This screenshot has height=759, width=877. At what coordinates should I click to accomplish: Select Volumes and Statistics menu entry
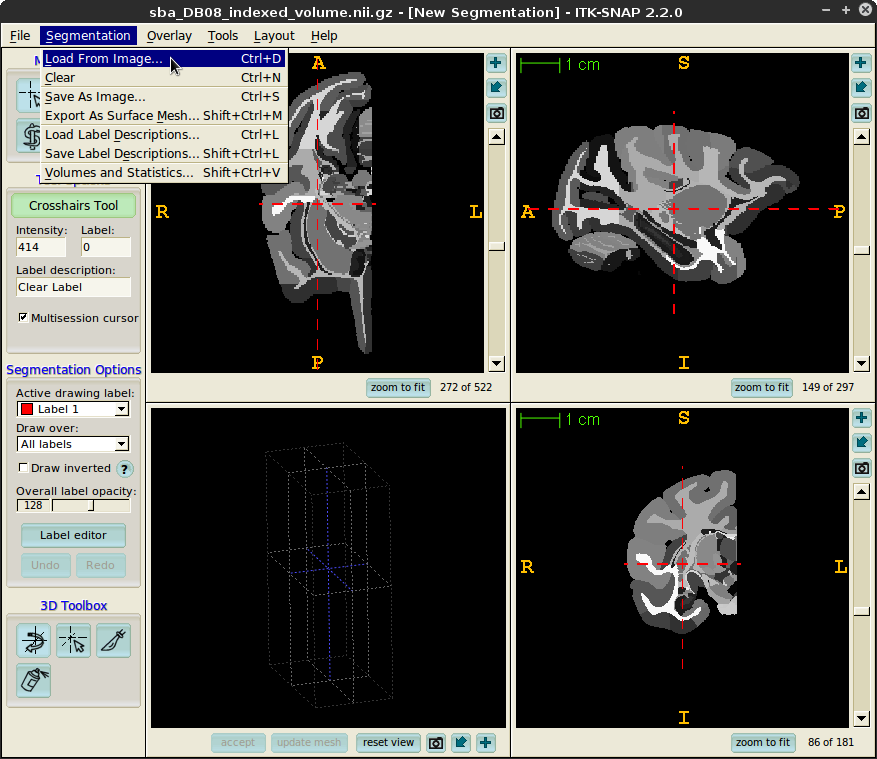[119, 173]
